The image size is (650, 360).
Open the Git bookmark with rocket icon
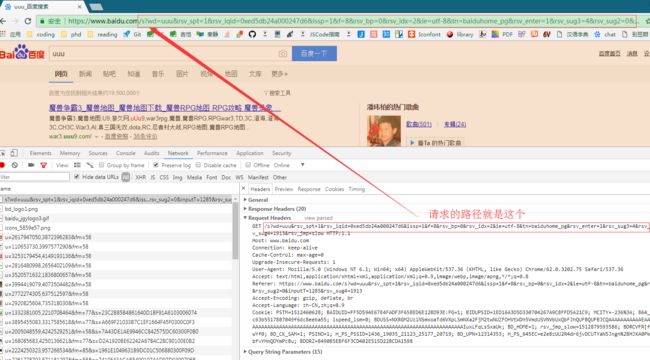[x=132, y=34]
